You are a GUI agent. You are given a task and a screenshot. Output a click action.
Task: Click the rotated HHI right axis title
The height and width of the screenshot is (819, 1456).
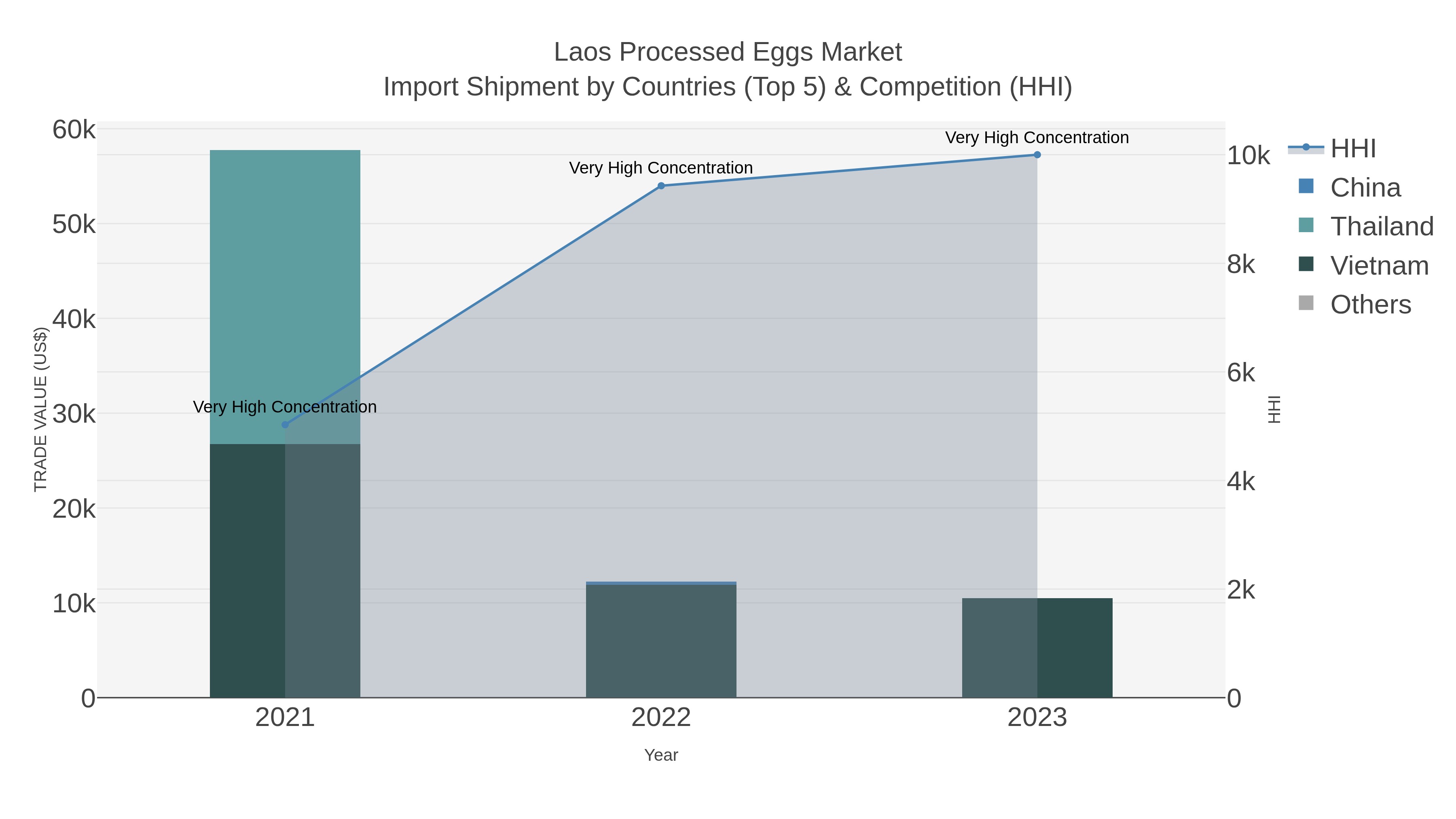click(1274, 409)
